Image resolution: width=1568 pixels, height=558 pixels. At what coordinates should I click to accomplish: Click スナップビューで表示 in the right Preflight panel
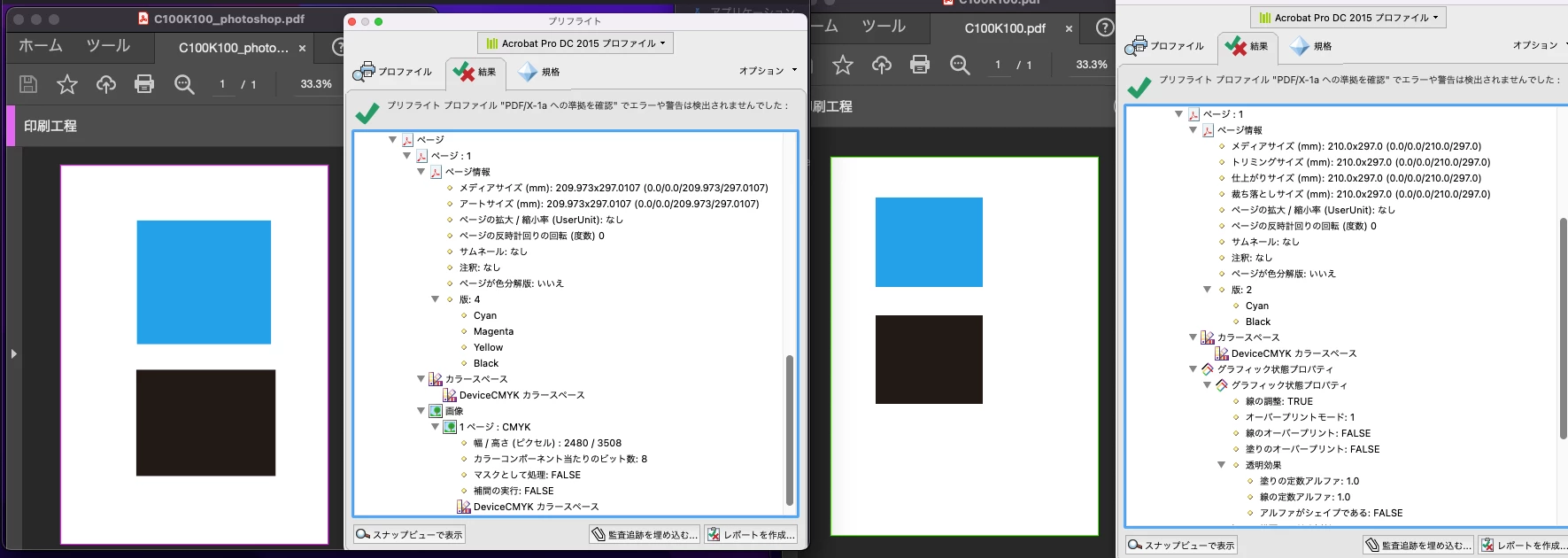point(1181,545)
